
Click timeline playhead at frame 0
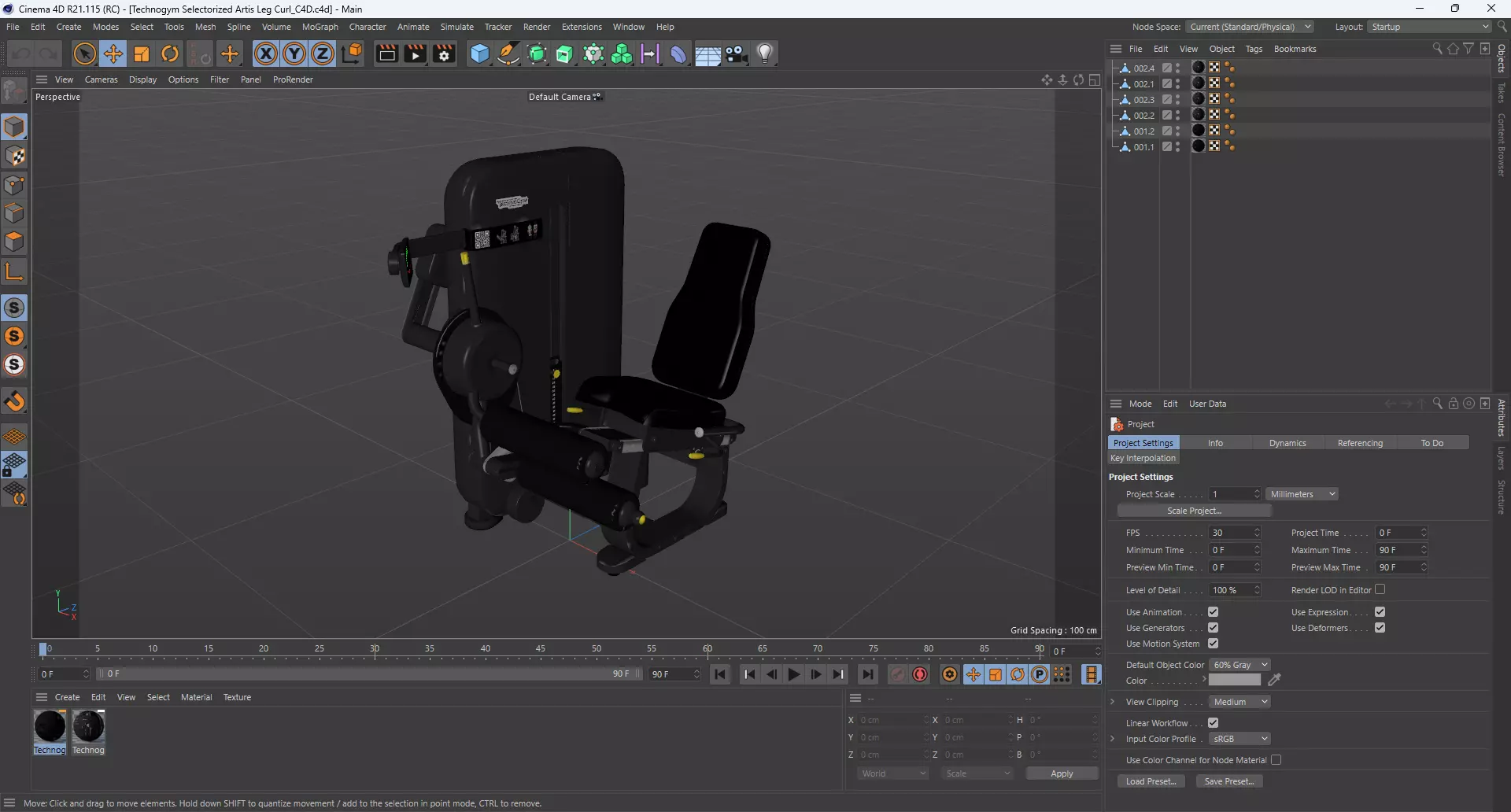(x=43, y=650)
